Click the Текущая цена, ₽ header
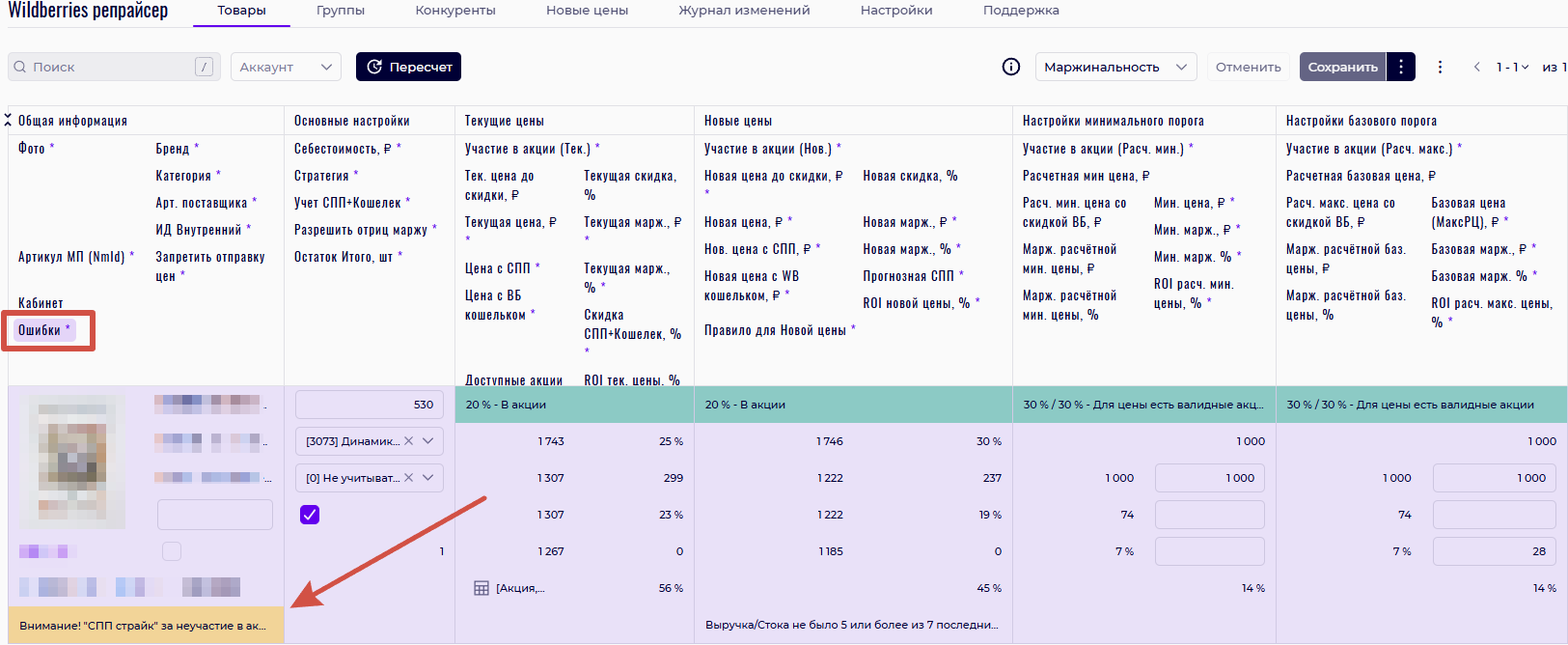 (511, 222)
